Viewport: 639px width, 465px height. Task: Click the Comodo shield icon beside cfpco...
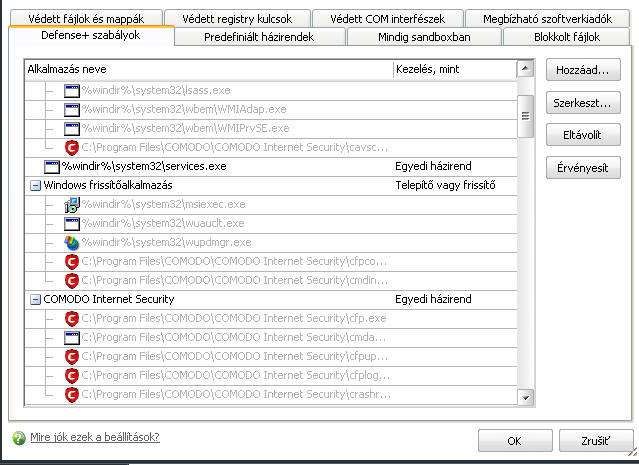tap(72, 262)
